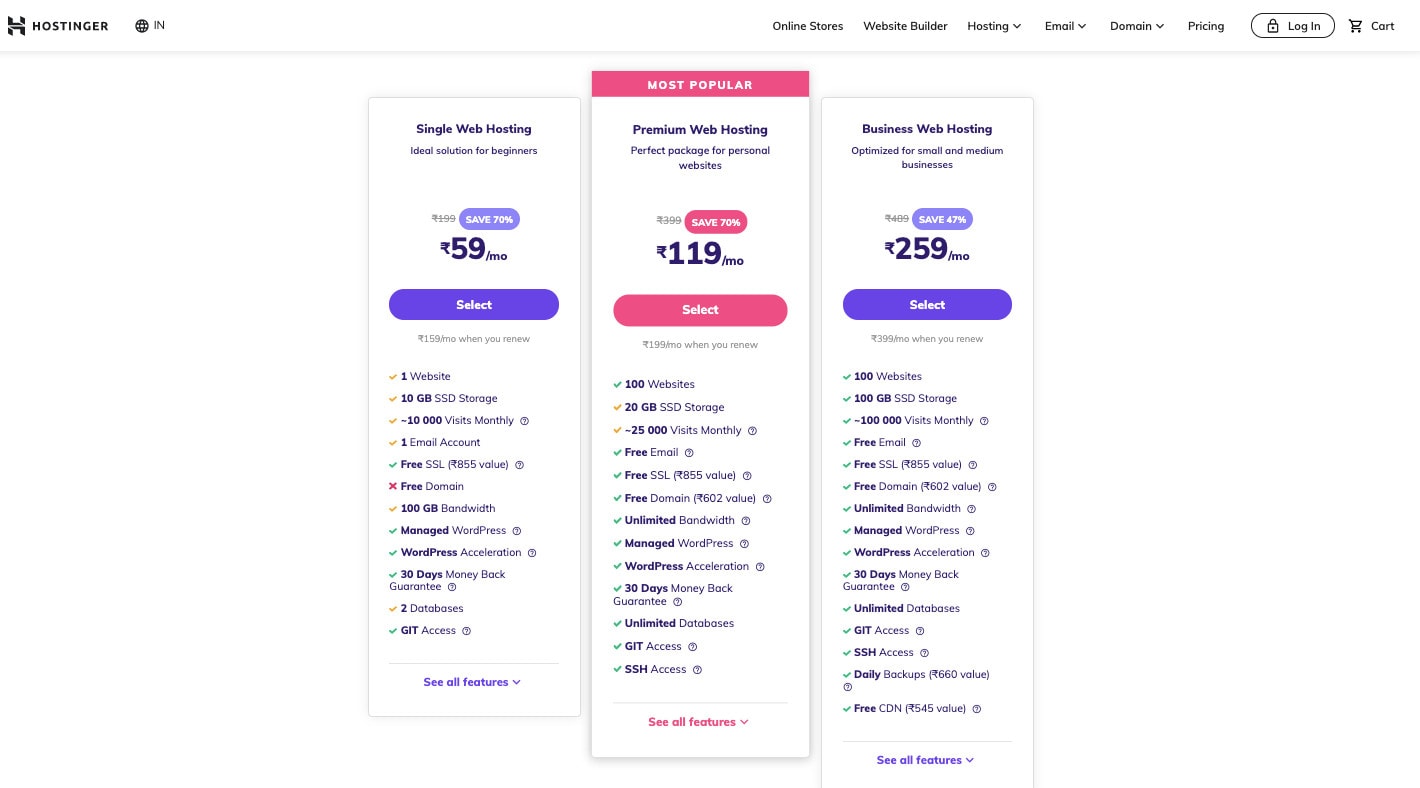Expand the Domain dropdown
This screenshot has width=1420, height=788.
click(1136, 26)
